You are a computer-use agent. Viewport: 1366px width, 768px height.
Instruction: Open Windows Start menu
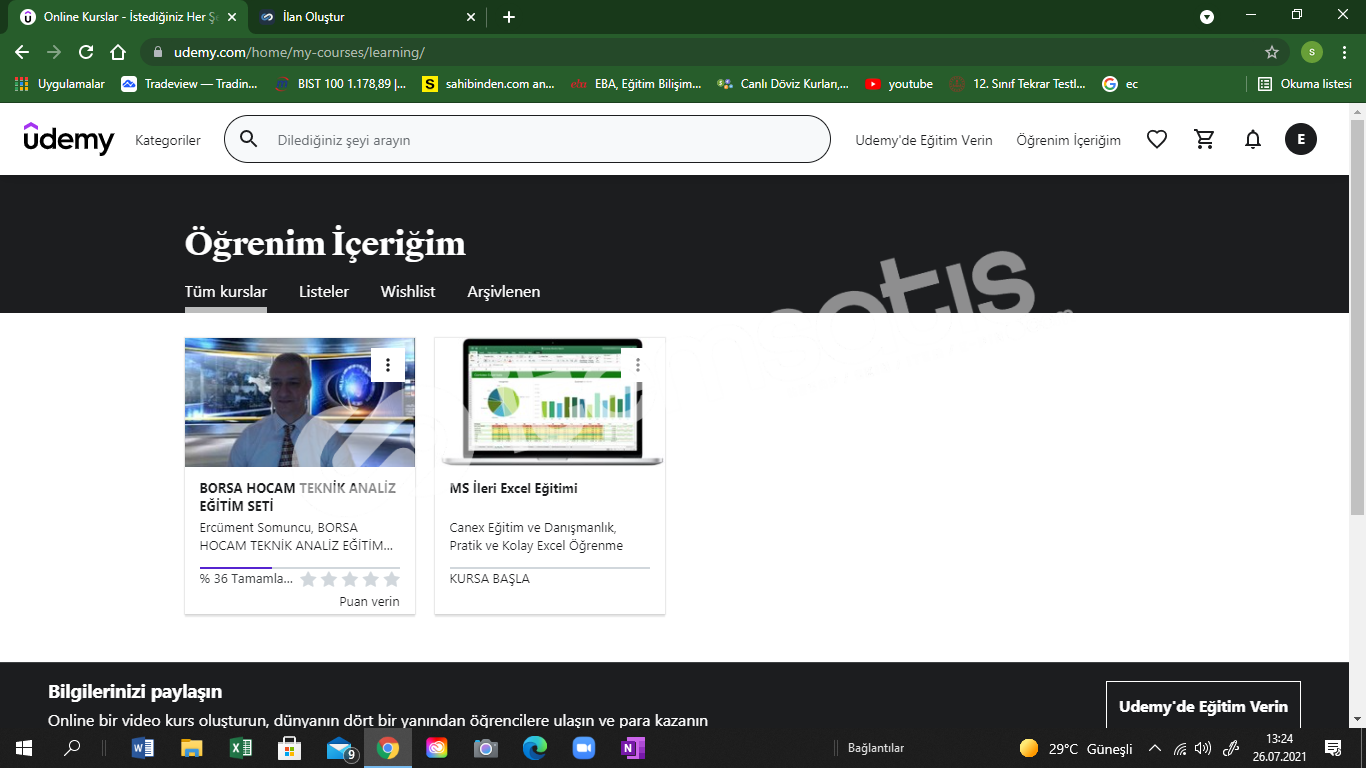[24, 748]
